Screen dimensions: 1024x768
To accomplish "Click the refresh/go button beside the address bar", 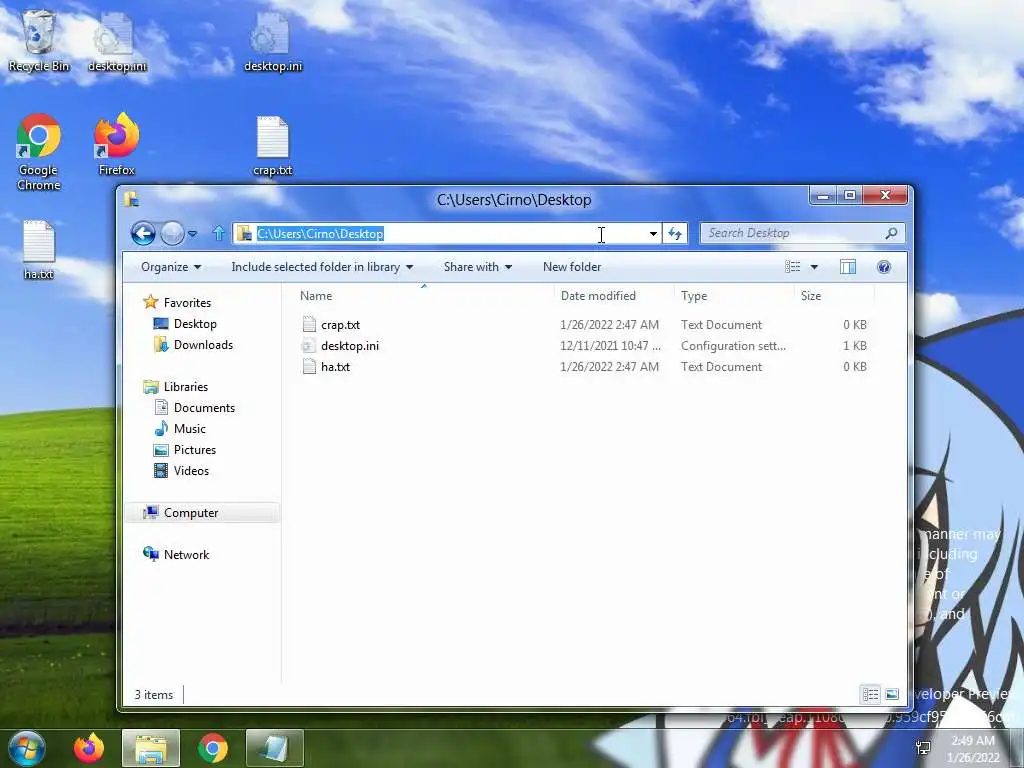I will click(675, 233).
